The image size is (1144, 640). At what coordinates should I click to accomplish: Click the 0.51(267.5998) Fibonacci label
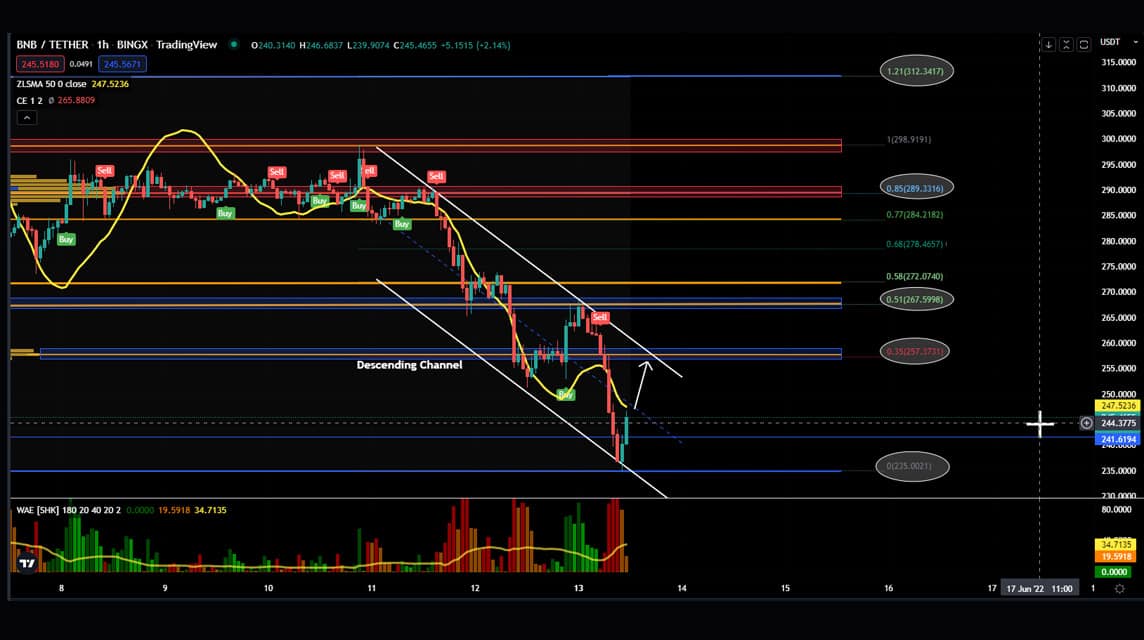916,299
